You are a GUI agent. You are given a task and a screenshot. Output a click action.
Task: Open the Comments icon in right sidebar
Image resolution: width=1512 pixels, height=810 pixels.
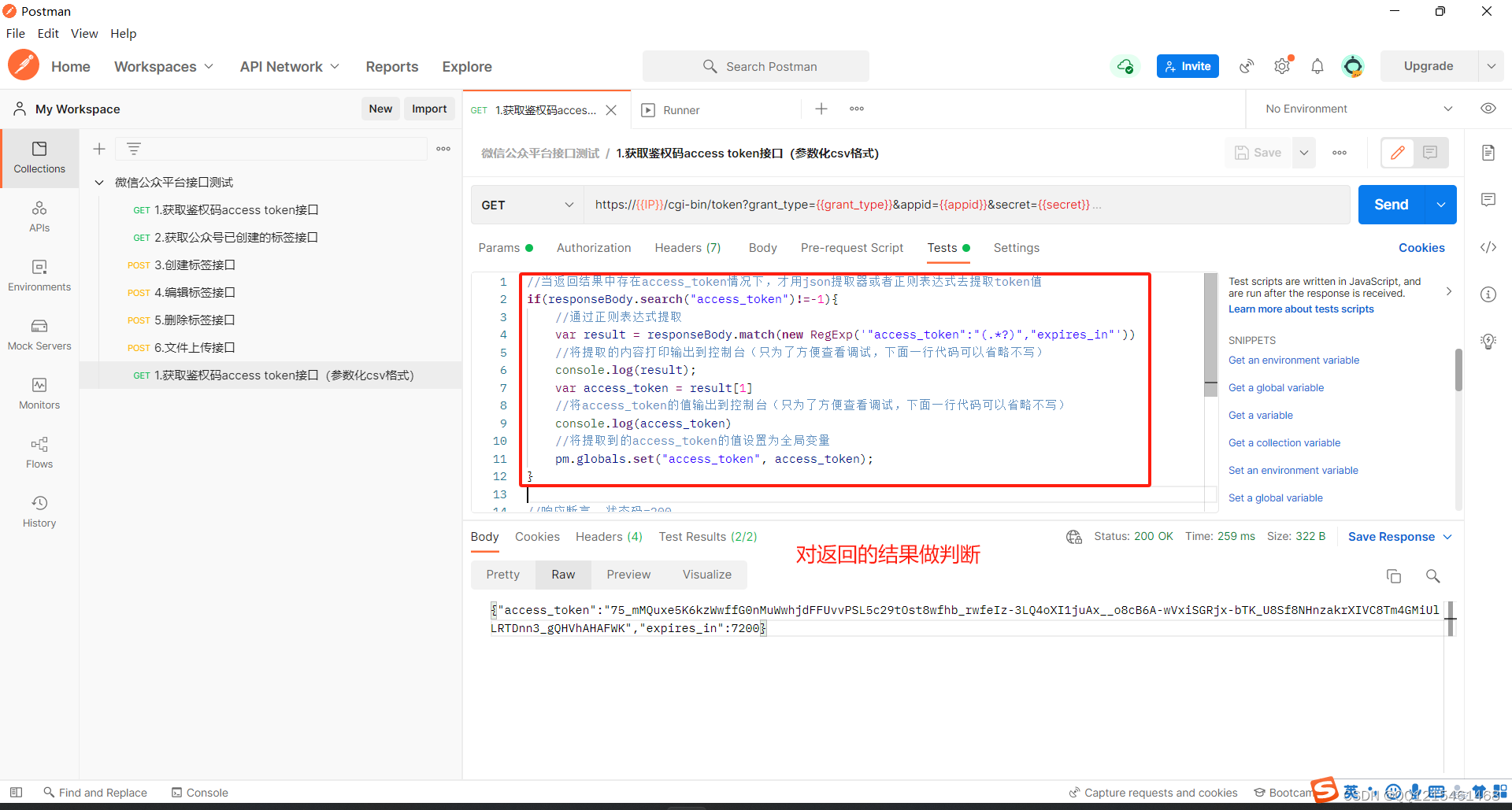[x=1488, y=200]
